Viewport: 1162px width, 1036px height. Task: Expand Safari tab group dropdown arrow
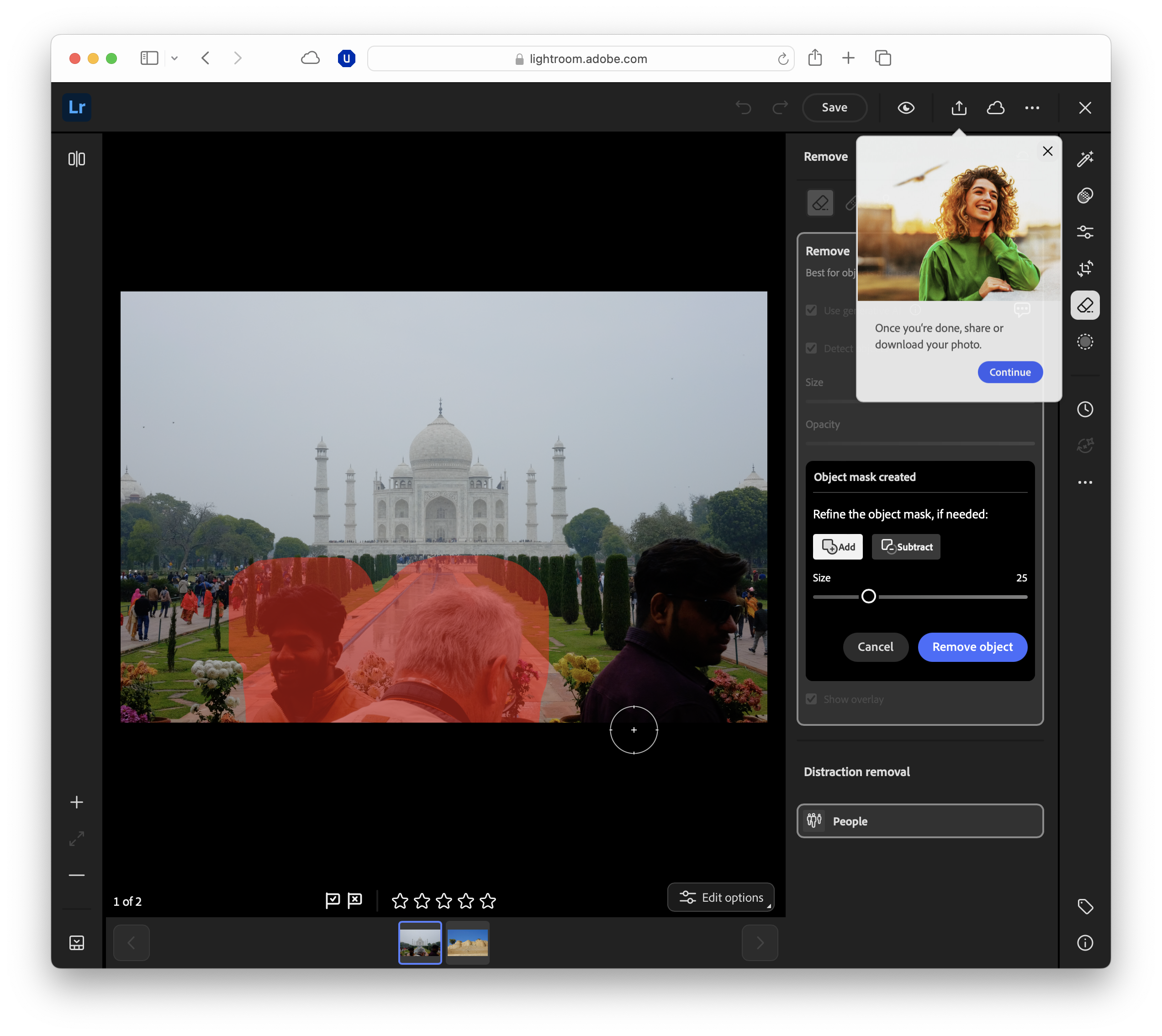(174, 58)
